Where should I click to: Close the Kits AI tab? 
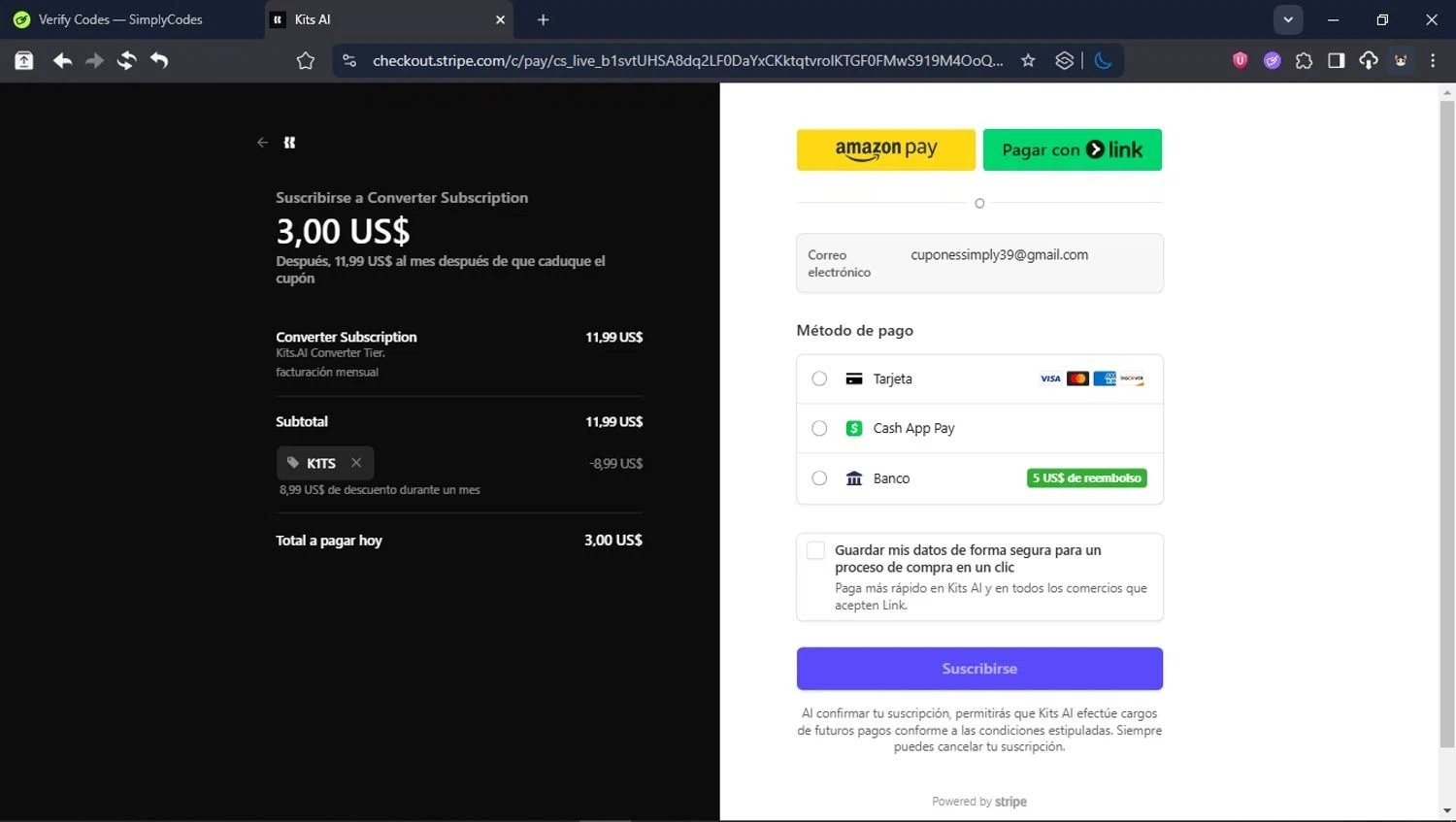click(x=500, y=19)
